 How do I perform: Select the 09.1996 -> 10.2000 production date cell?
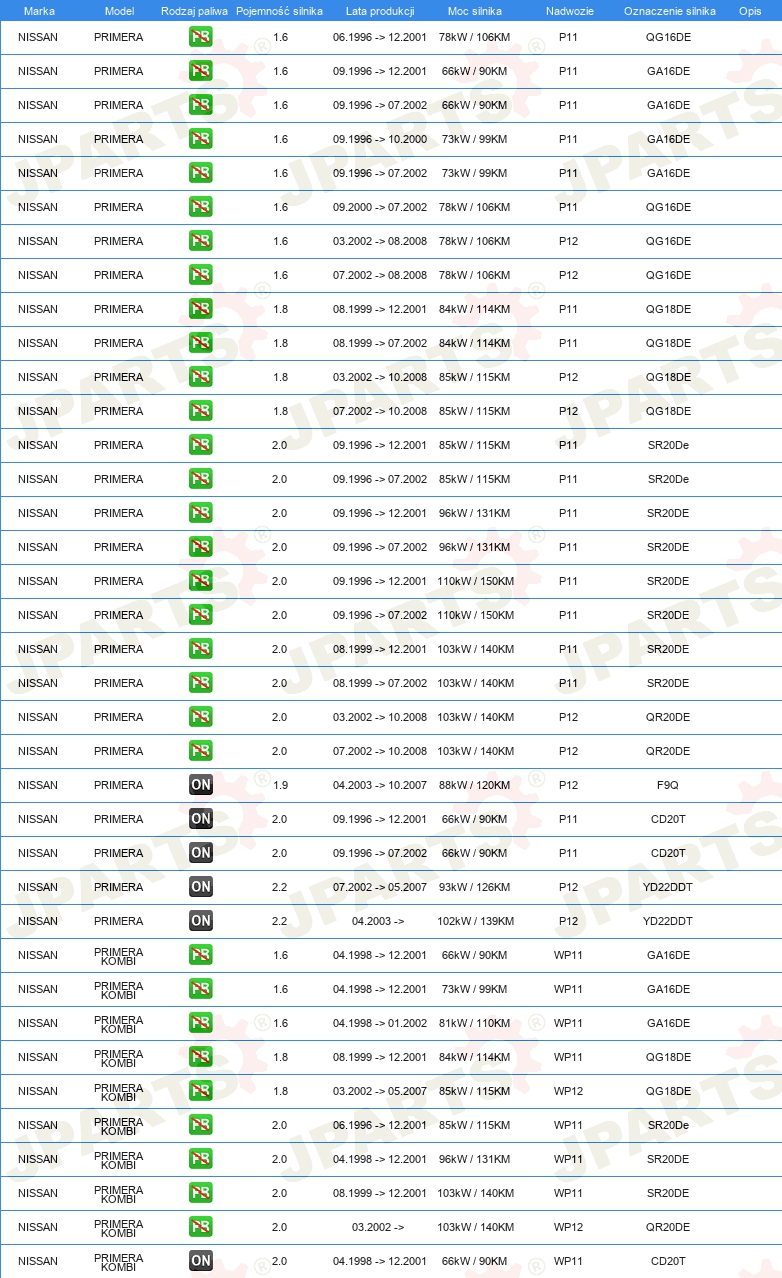(x=380, y=139)
